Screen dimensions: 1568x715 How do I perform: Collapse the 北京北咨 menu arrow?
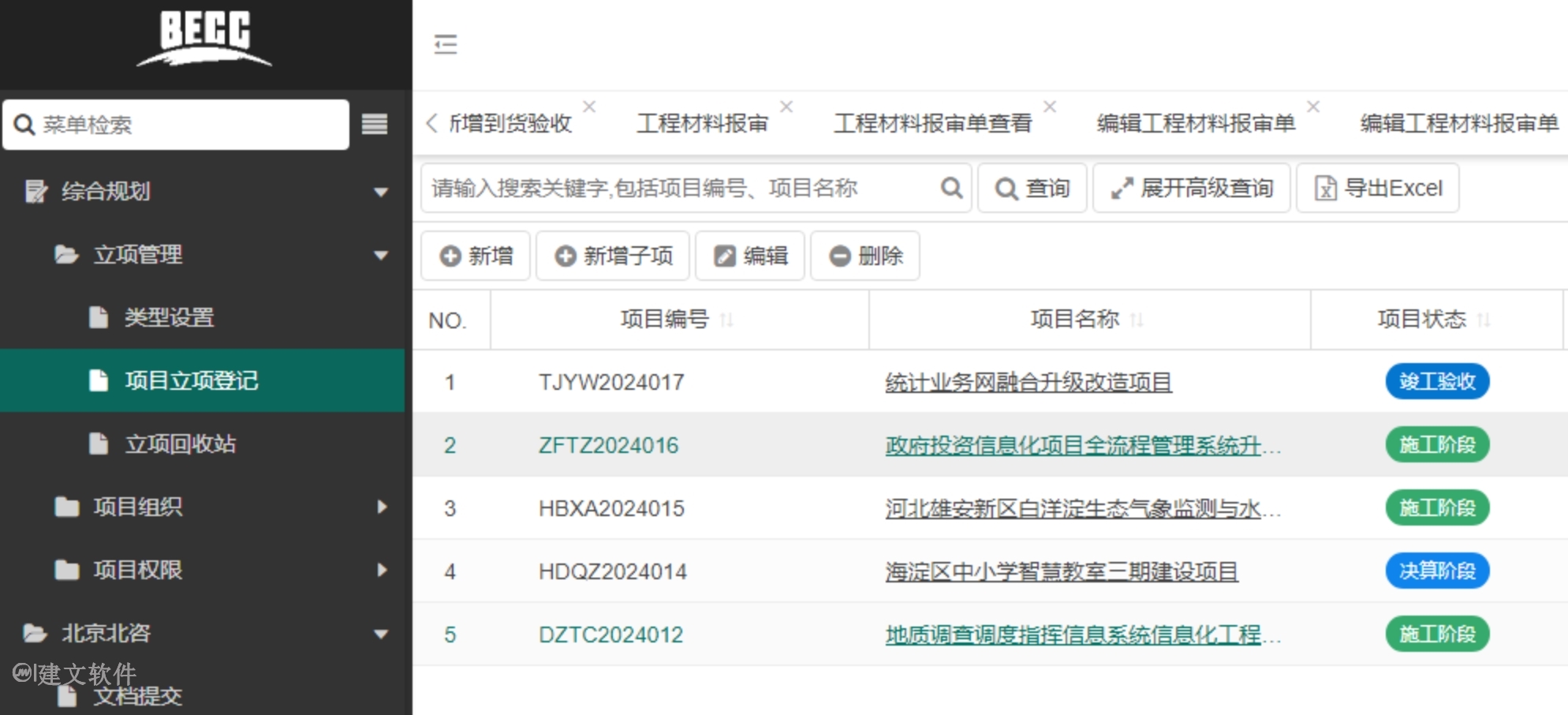pos(381,634)
